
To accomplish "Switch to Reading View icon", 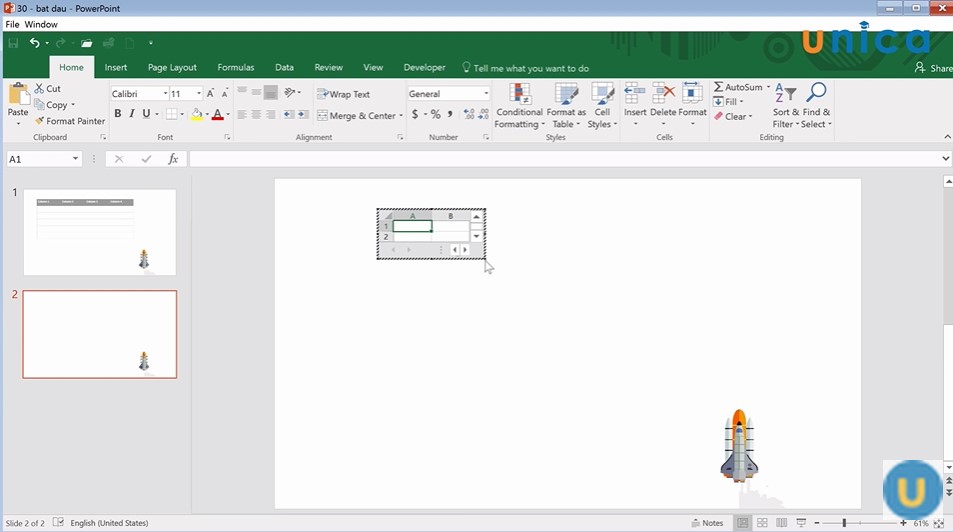I will click(x=782, y=523).
